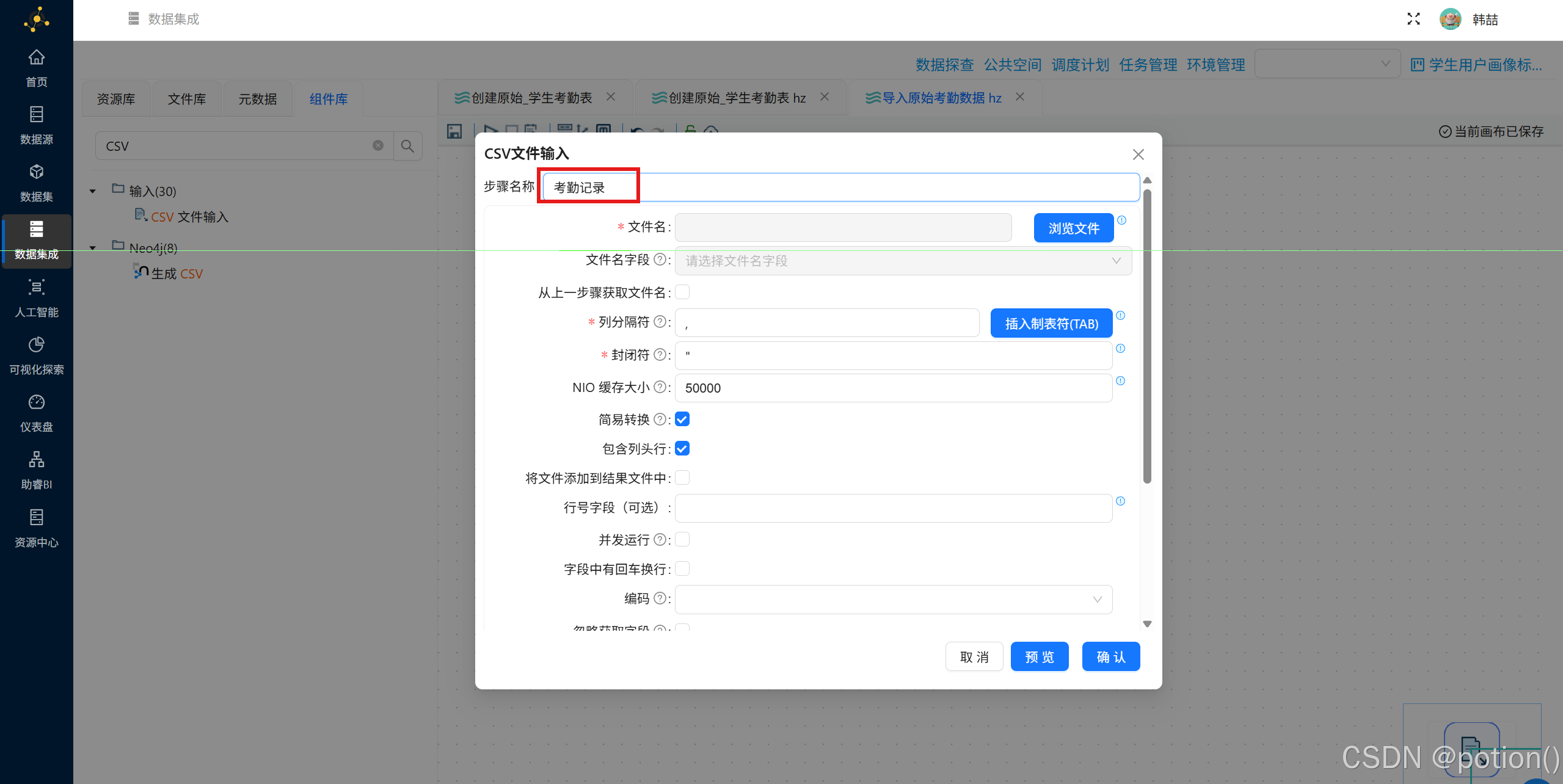Select CSV 文件输入 tree item

point(181,216)
